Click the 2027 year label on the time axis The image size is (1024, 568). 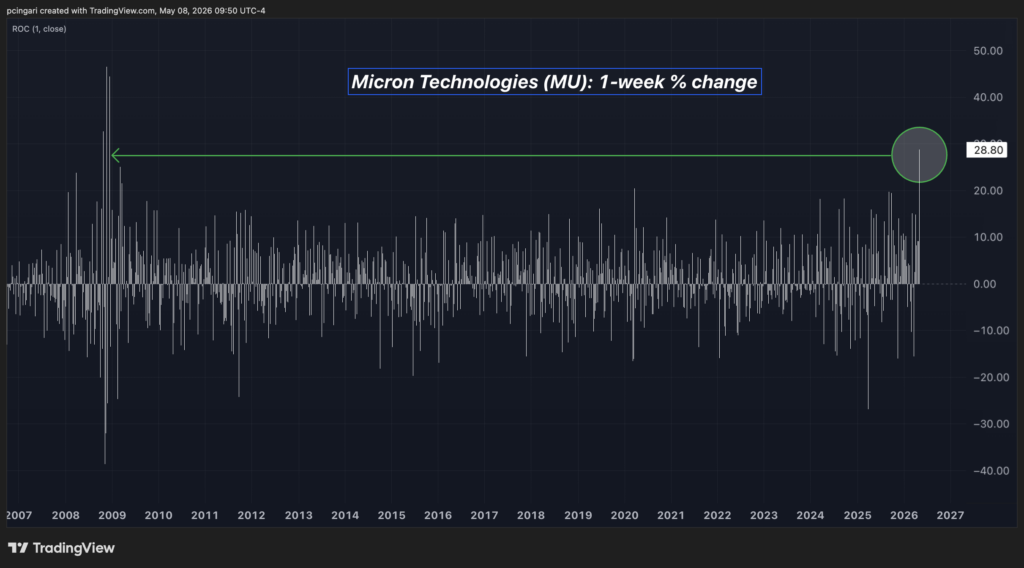950,515
